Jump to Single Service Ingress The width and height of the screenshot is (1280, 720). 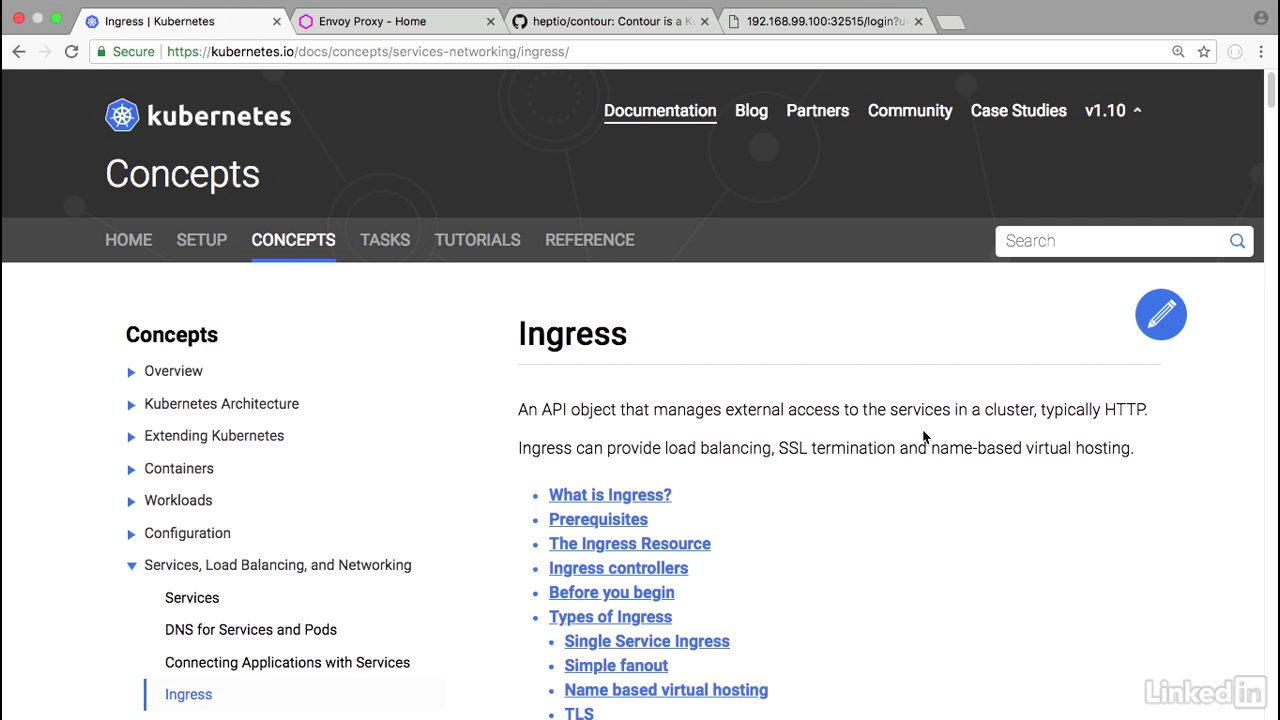pyautogui.click(x=647, y=641)
